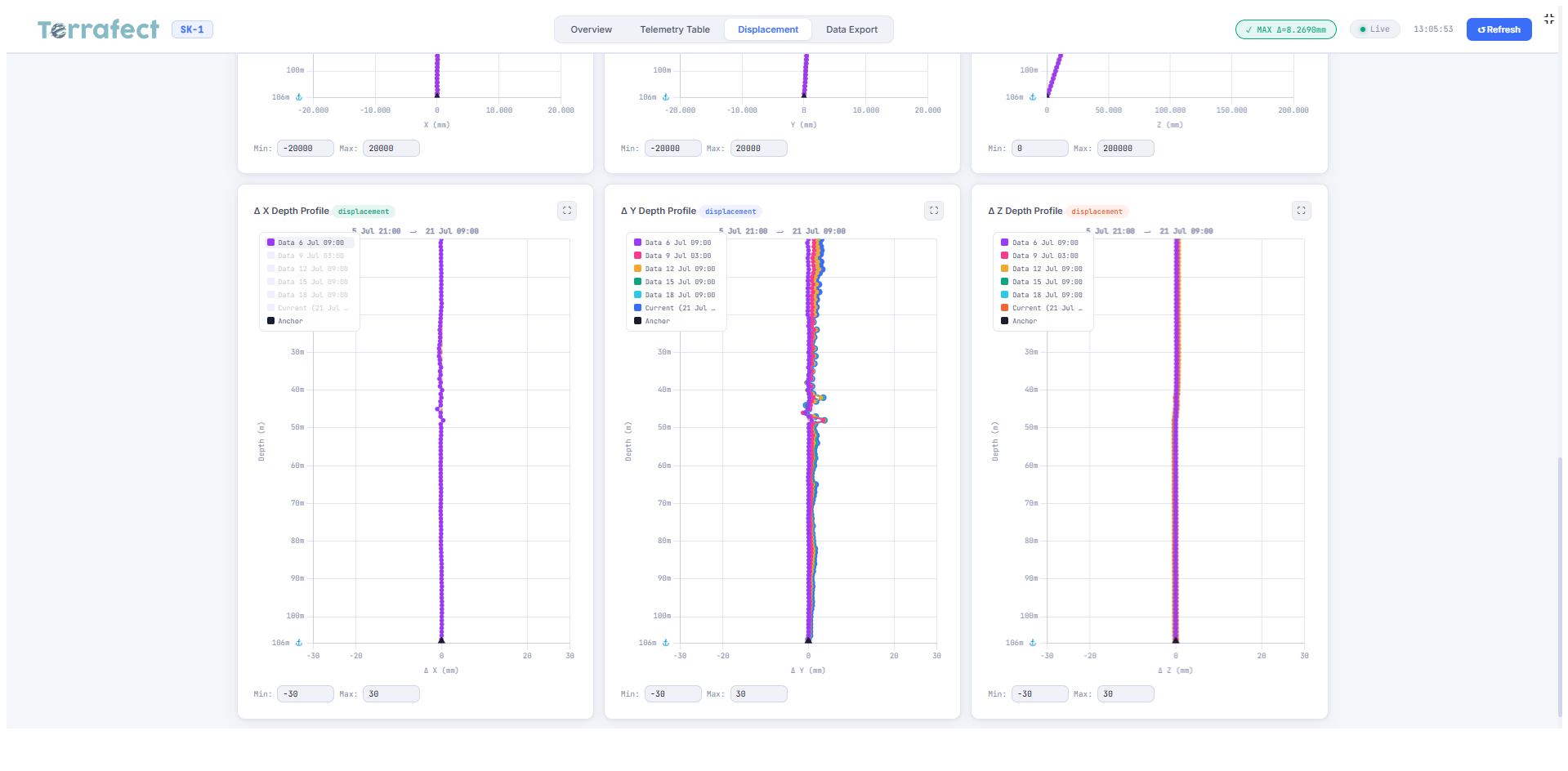Toggle Data 15 Jul 09:00 series in Δ Y legend
The image size is (1568, 771).
[x=676, y=282]
